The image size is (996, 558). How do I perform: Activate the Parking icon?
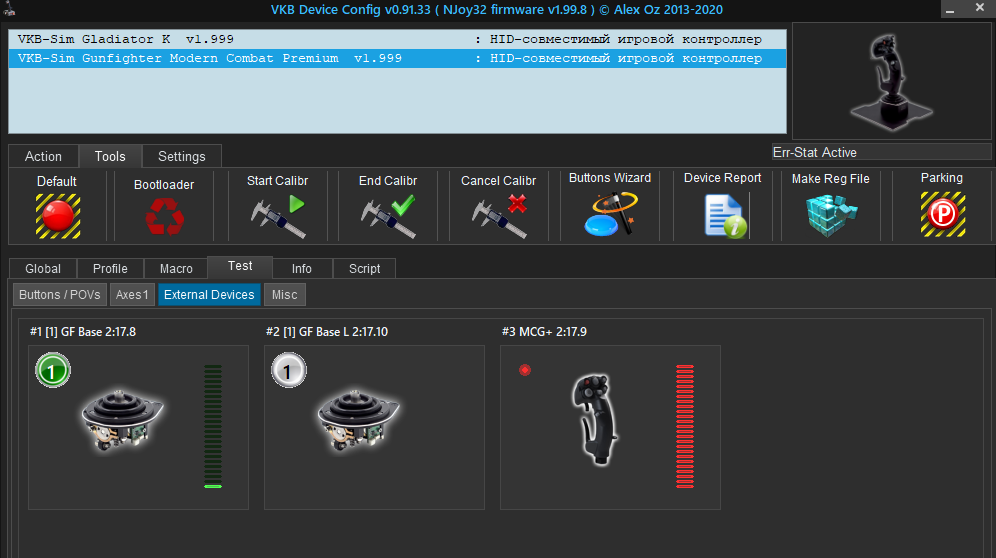[x=943, y=215]
